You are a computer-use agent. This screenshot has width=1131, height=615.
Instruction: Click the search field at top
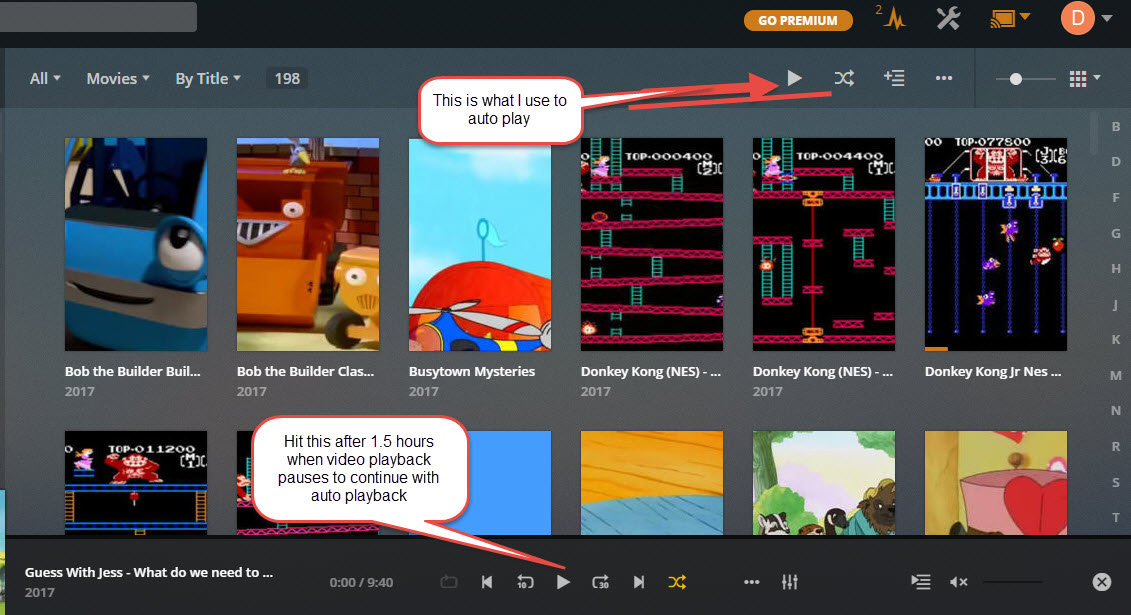pos(98,17)
